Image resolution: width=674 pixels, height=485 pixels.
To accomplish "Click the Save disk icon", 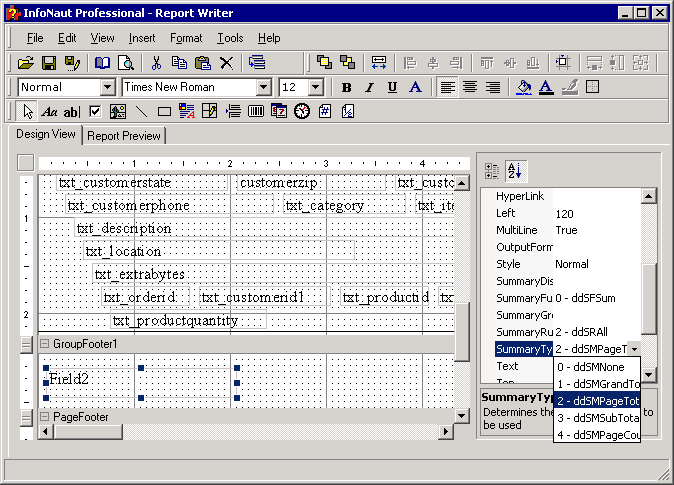I will click(49, 63).
